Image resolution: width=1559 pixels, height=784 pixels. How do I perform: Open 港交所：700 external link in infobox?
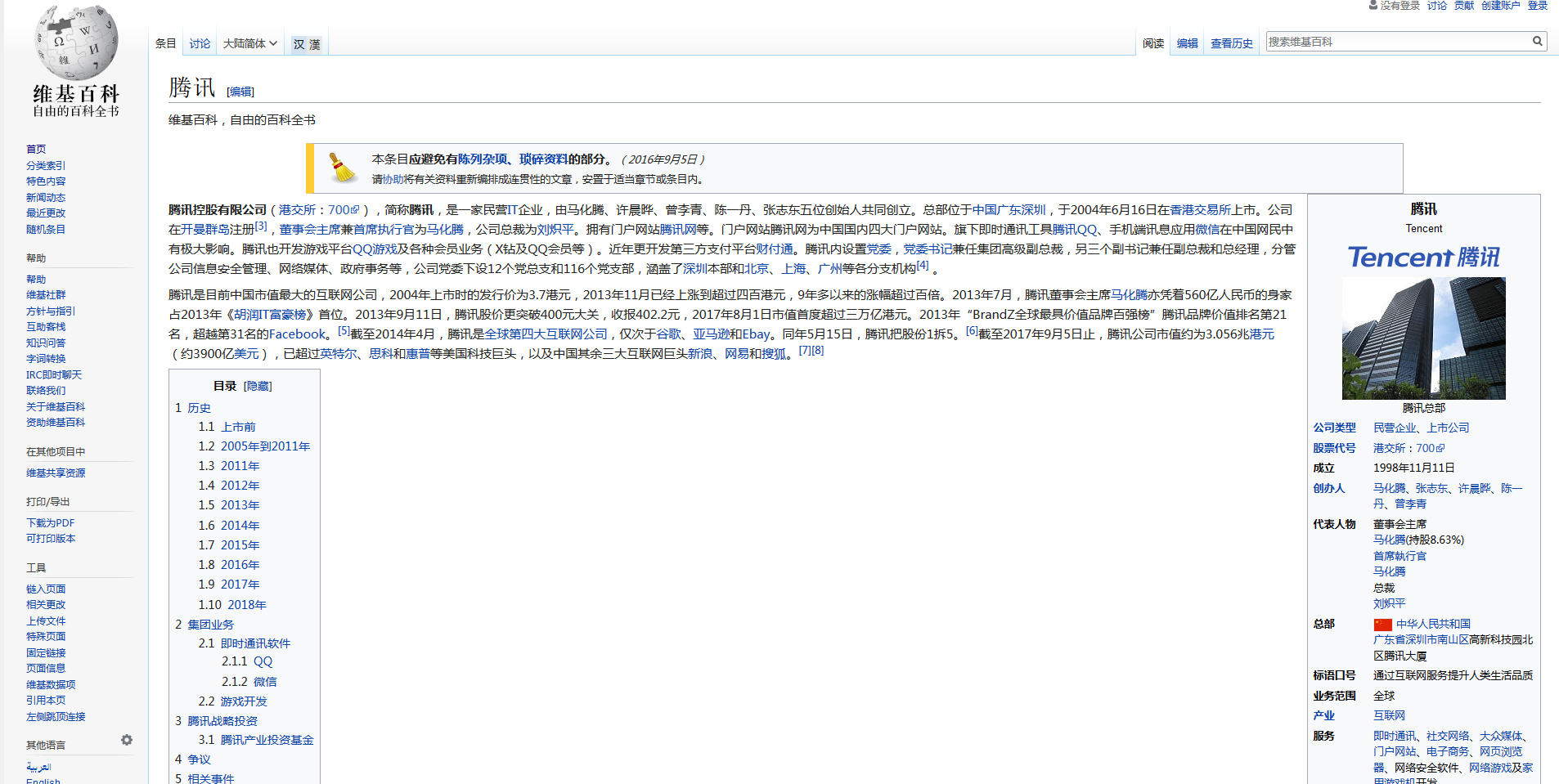1408,449
